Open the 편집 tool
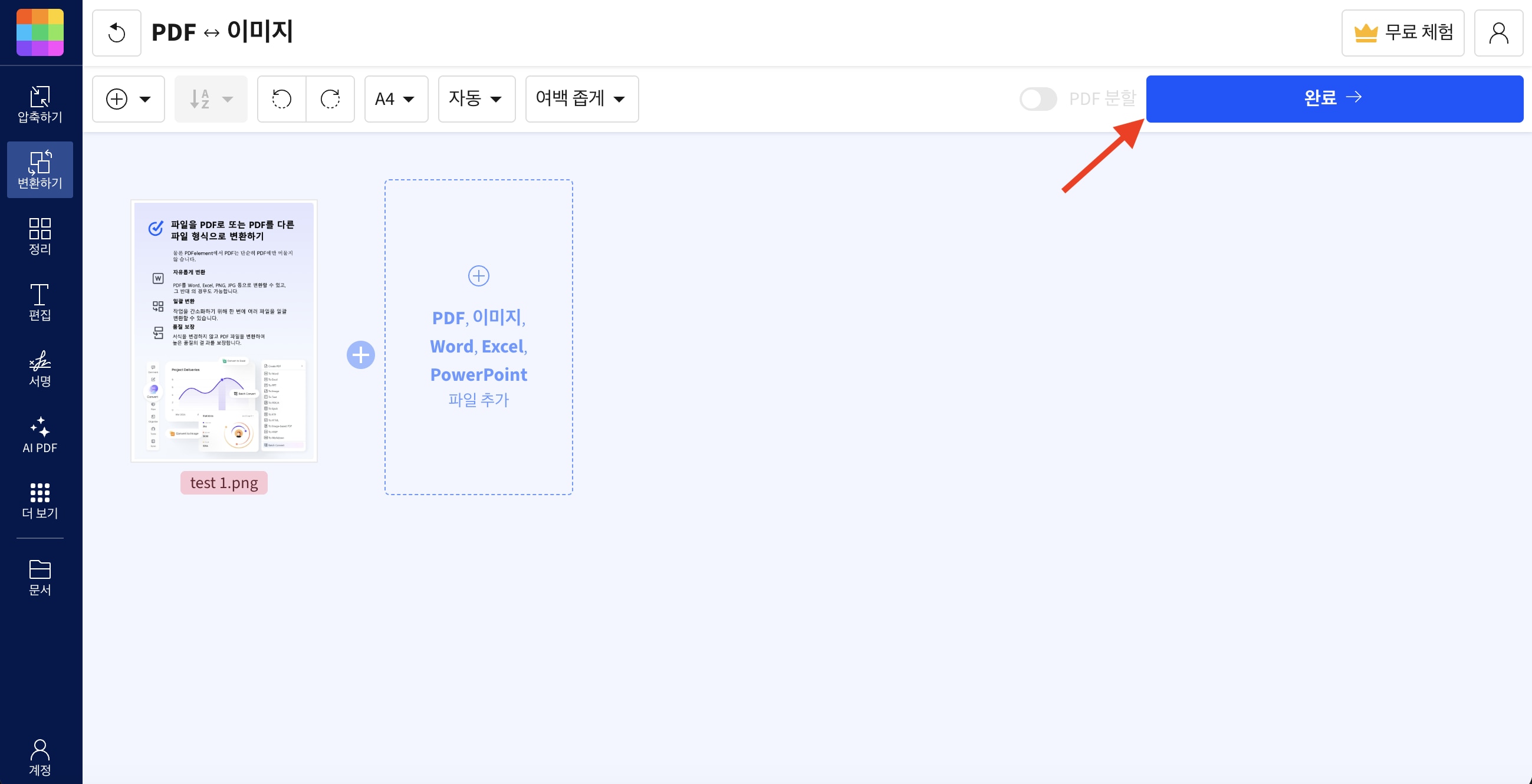The width and height of the screenshot is (1532, 784). (x=40, y=302)
